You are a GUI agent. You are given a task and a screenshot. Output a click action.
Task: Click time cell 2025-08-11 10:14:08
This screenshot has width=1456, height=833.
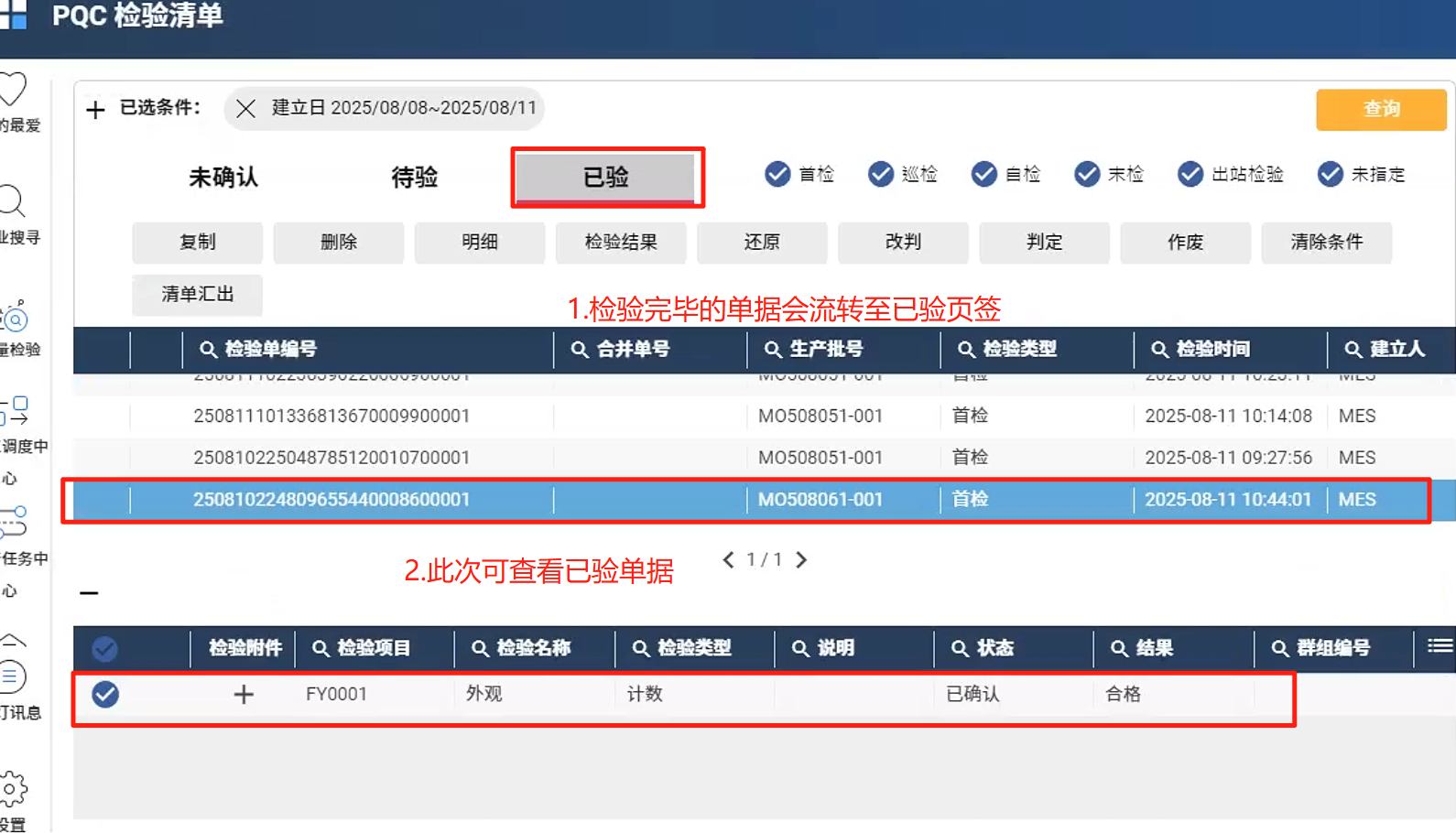[1228, 416]
